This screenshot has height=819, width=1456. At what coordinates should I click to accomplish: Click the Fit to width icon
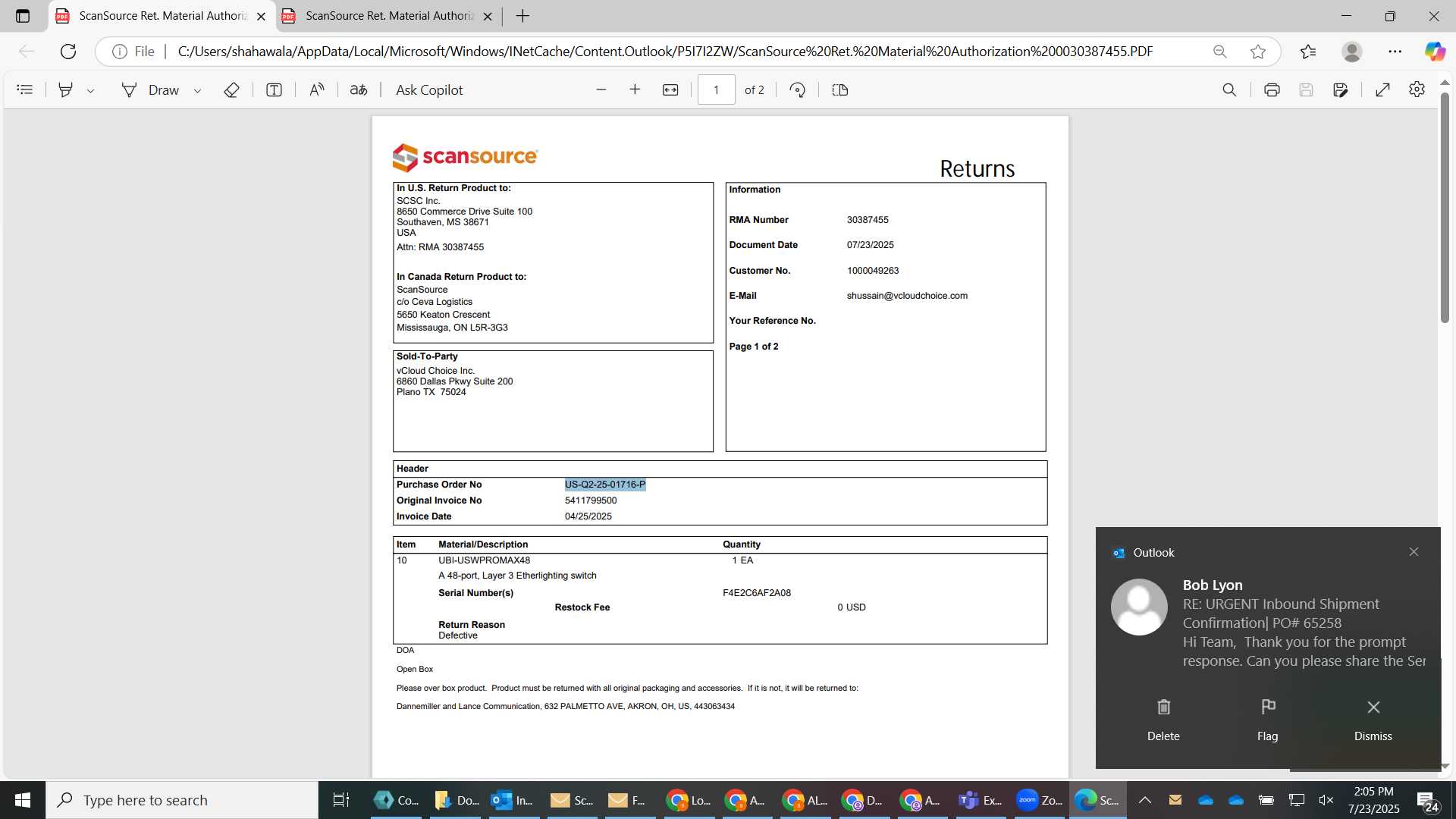670,90
